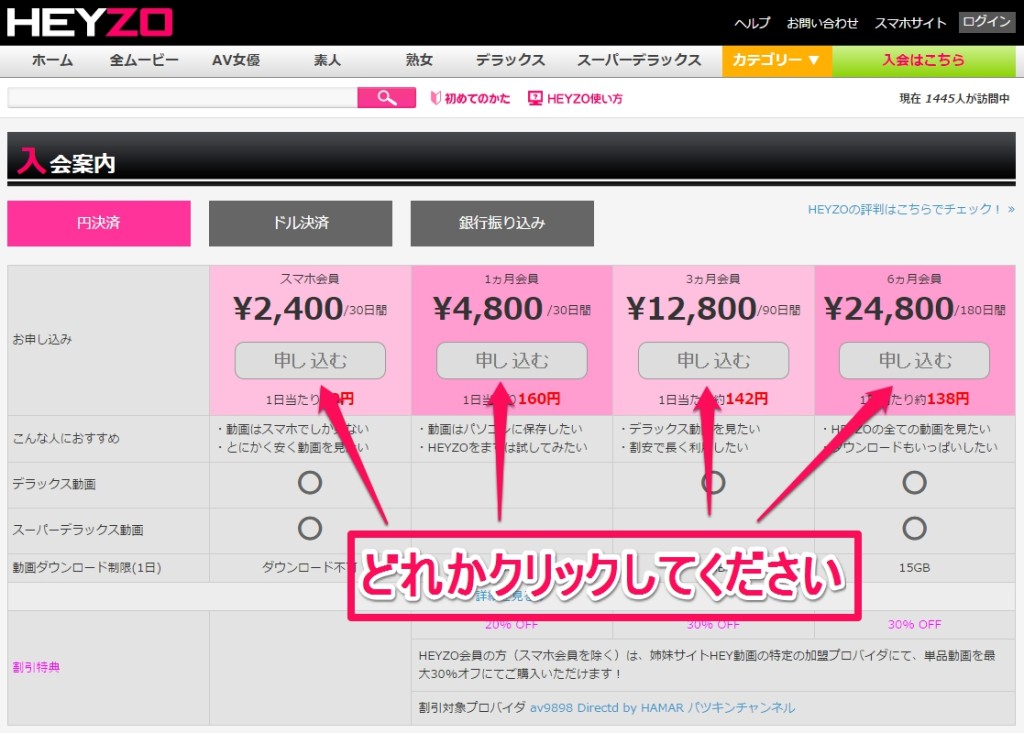Click 申し込む under ¥4,800 plan

coord(512,360)
